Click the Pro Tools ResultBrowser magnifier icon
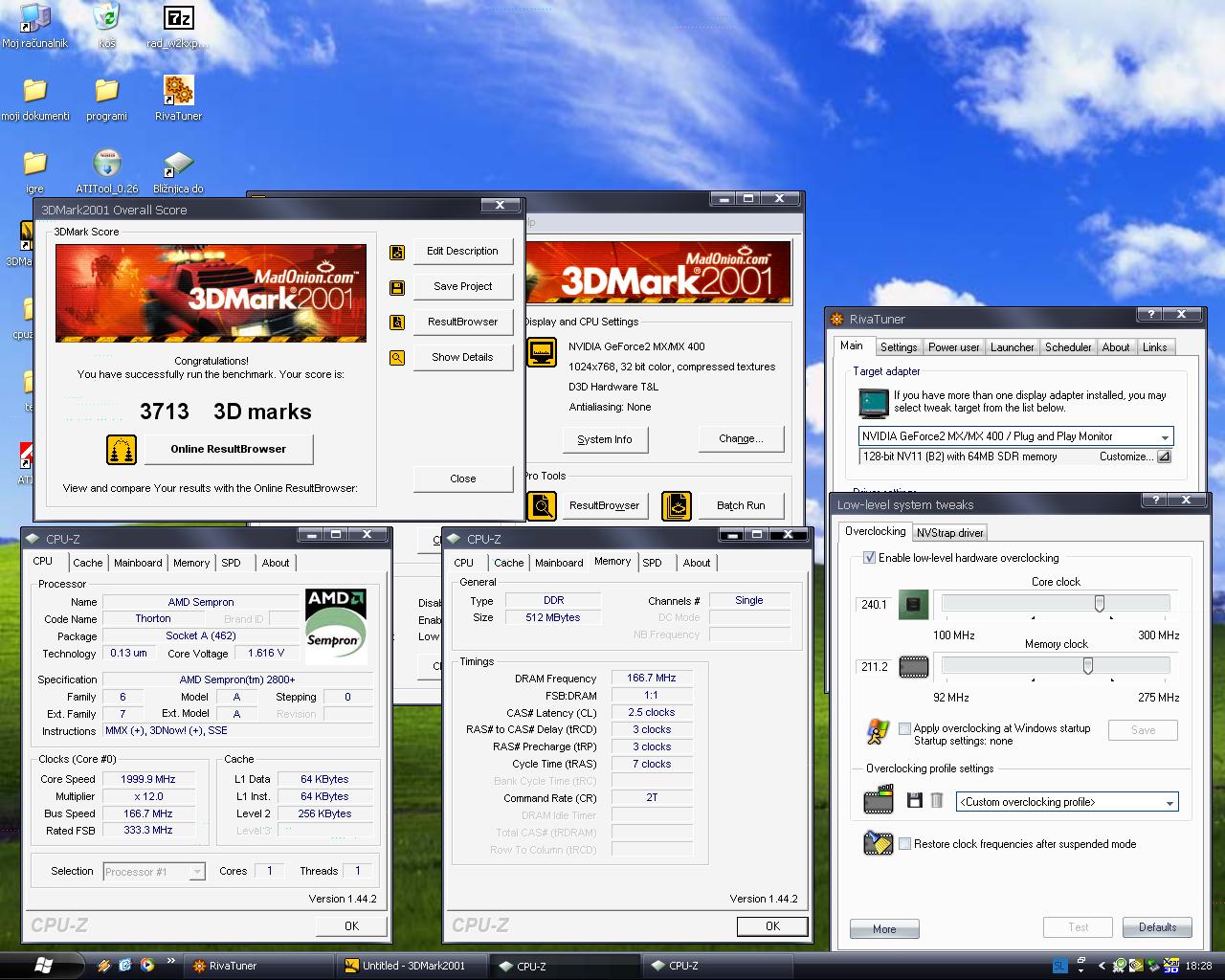 tap(543, 505)
